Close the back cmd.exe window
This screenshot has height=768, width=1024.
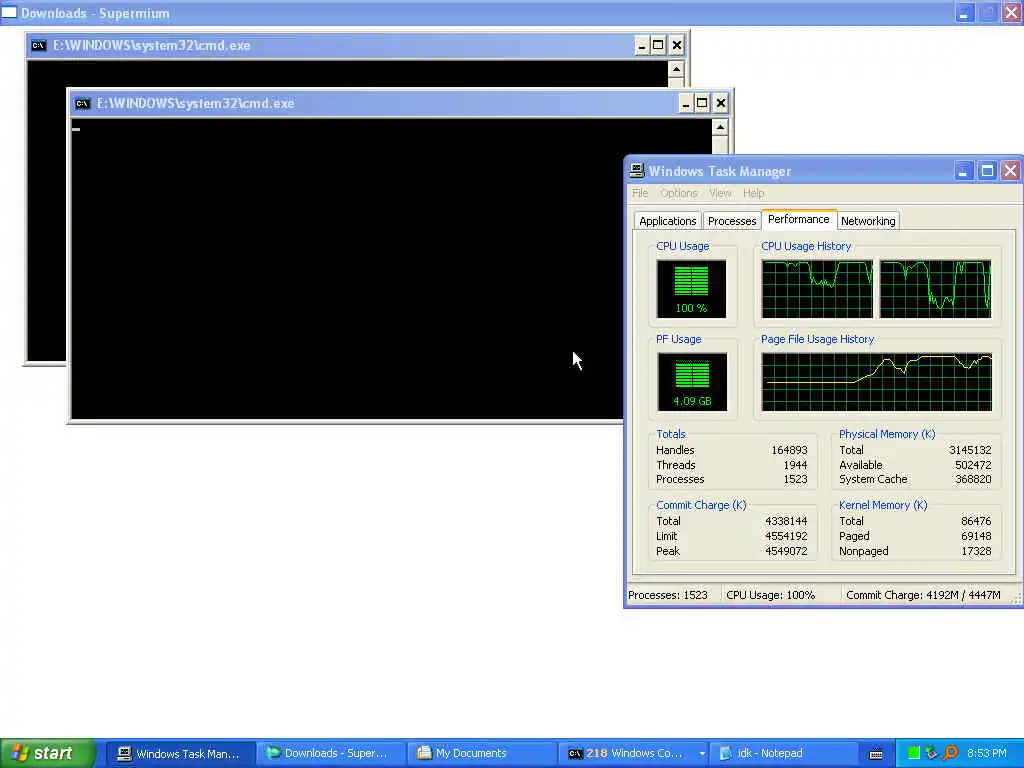(x=677, y=45)
